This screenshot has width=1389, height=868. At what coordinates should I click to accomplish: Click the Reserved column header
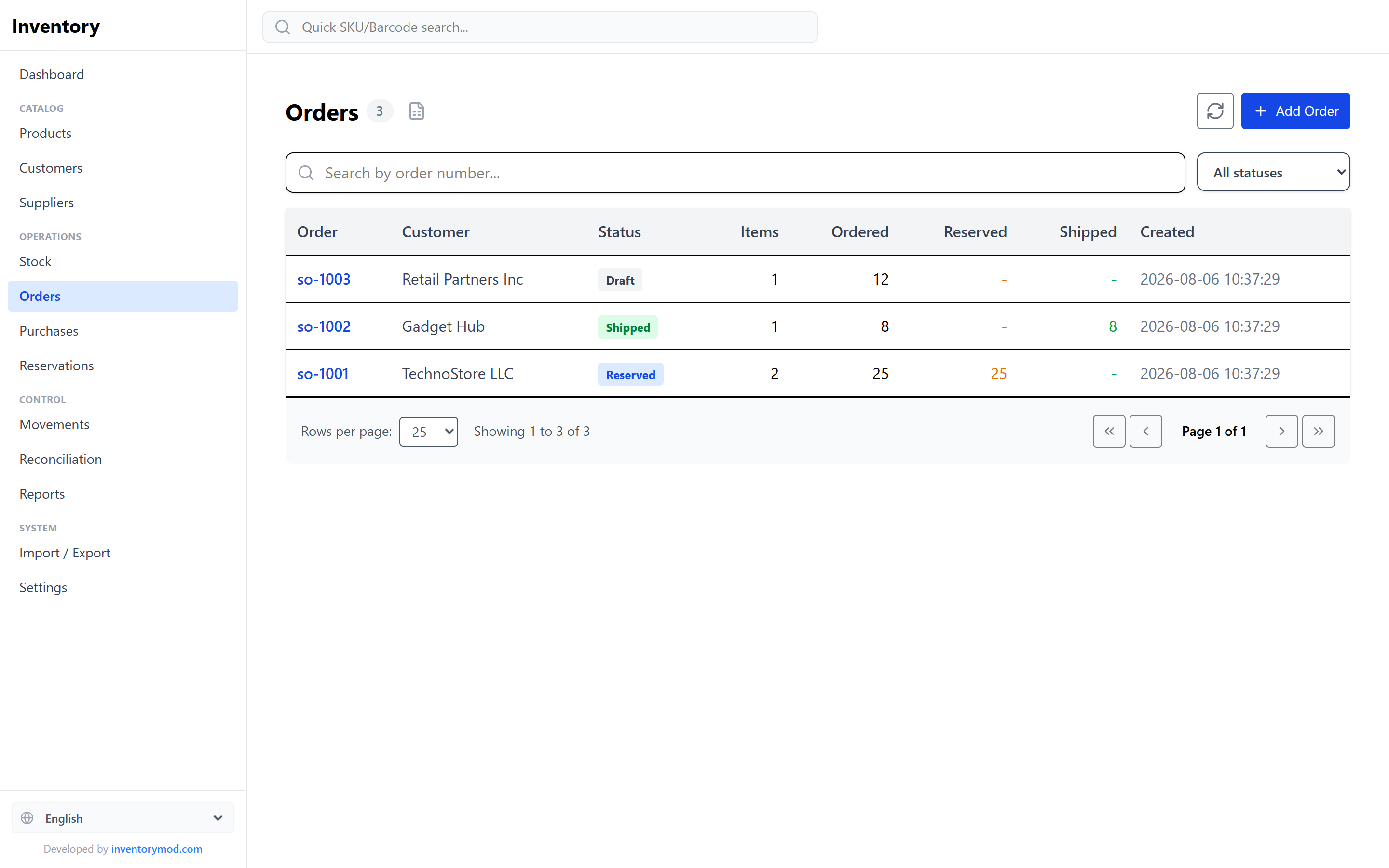click(975, 232)
